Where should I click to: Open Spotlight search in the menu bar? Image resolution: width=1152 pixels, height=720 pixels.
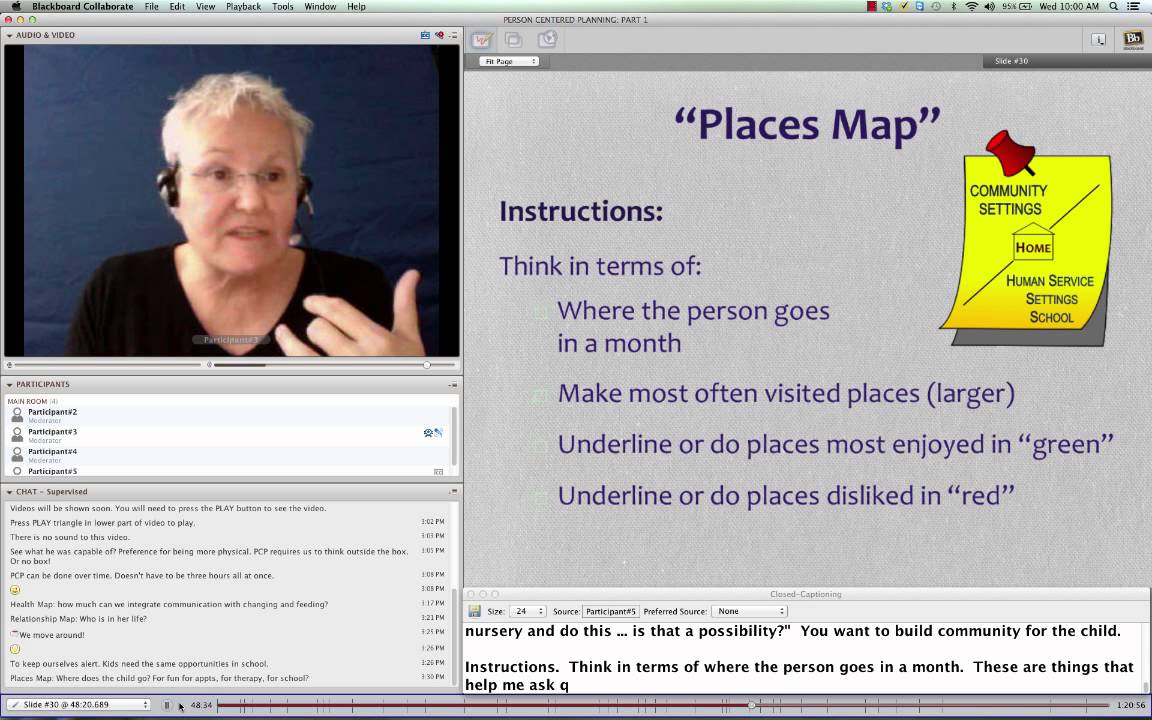pyautogui.click(x=1114, y=6)
